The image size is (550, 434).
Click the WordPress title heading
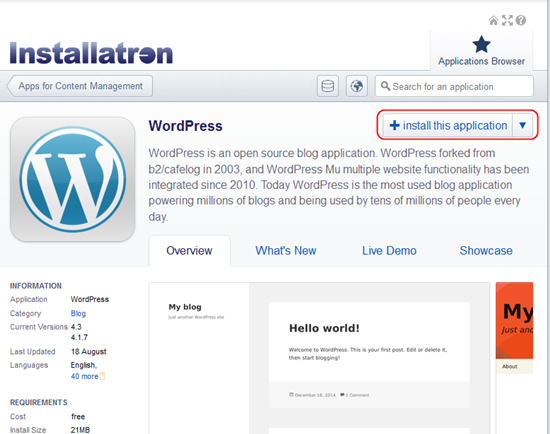185,126
